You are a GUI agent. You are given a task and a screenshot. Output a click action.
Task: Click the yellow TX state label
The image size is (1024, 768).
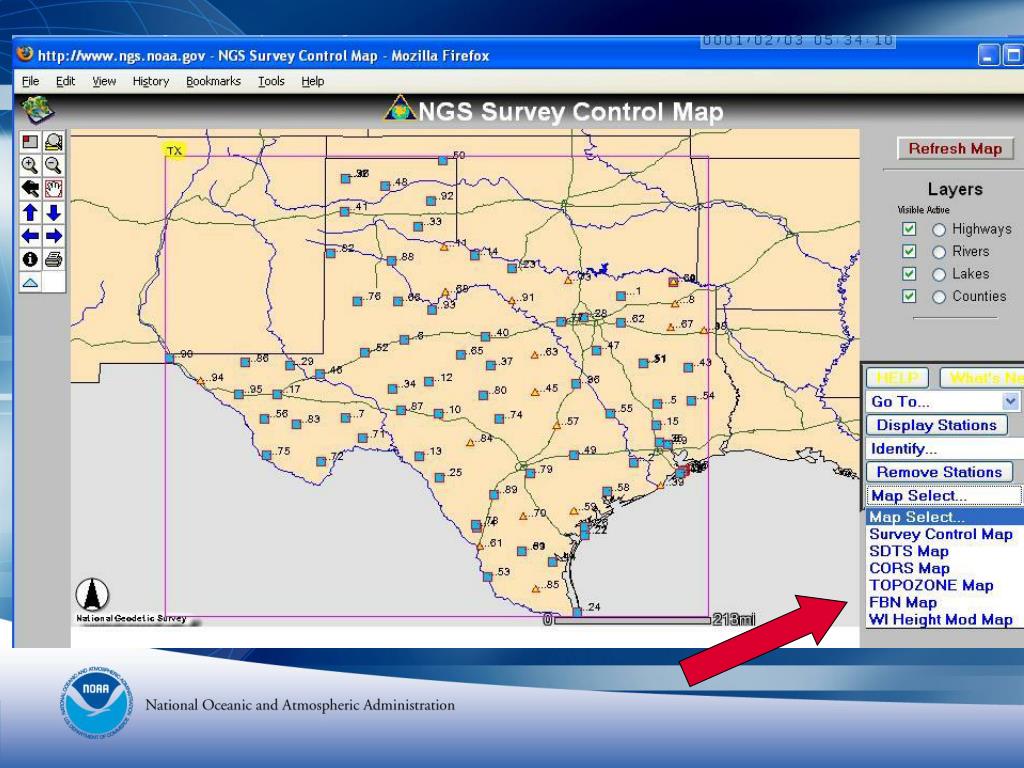pos(174,151)
